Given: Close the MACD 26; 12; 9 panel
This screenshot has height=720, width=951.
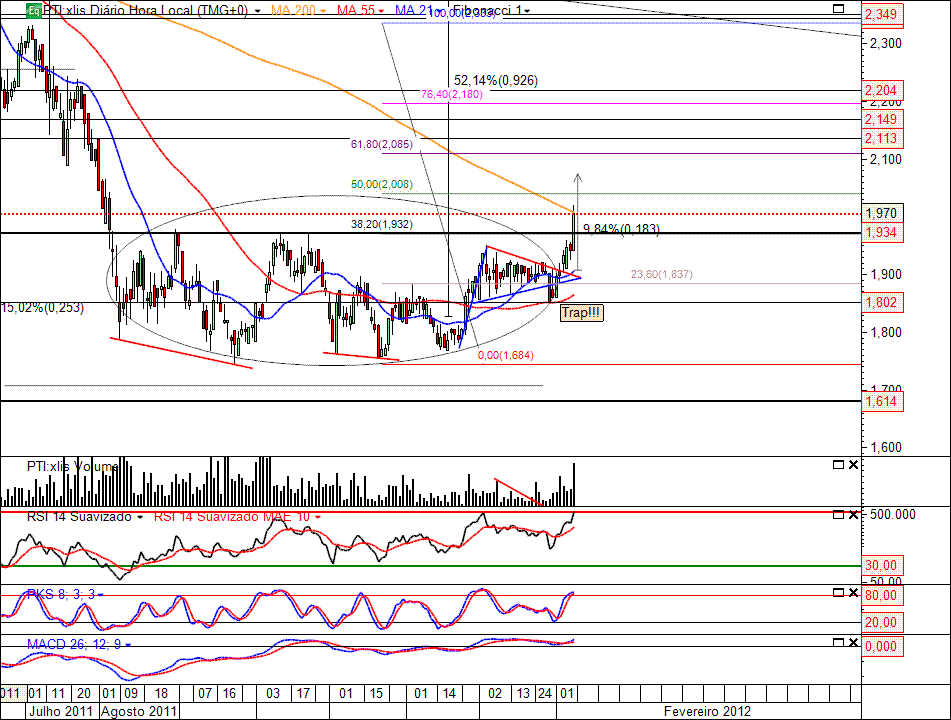Looking at the screenshot, I should [x=853, y=642].
